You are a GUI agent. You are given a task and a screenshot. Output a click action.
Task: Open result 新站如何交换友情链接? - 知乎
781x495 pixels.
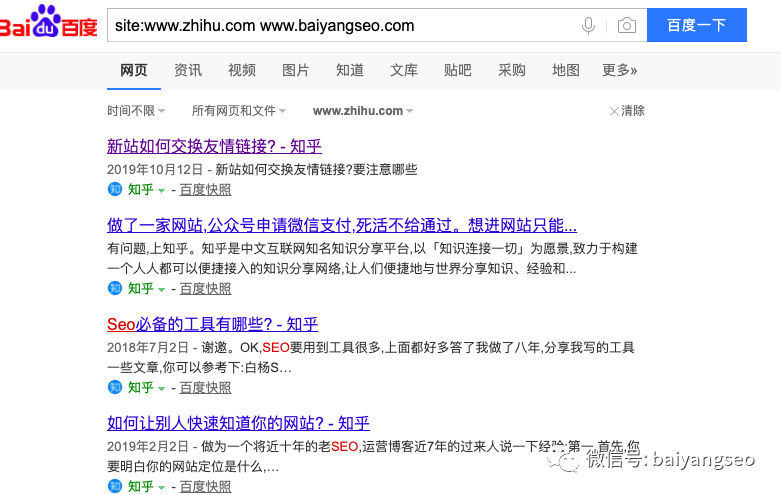(214, 146)
